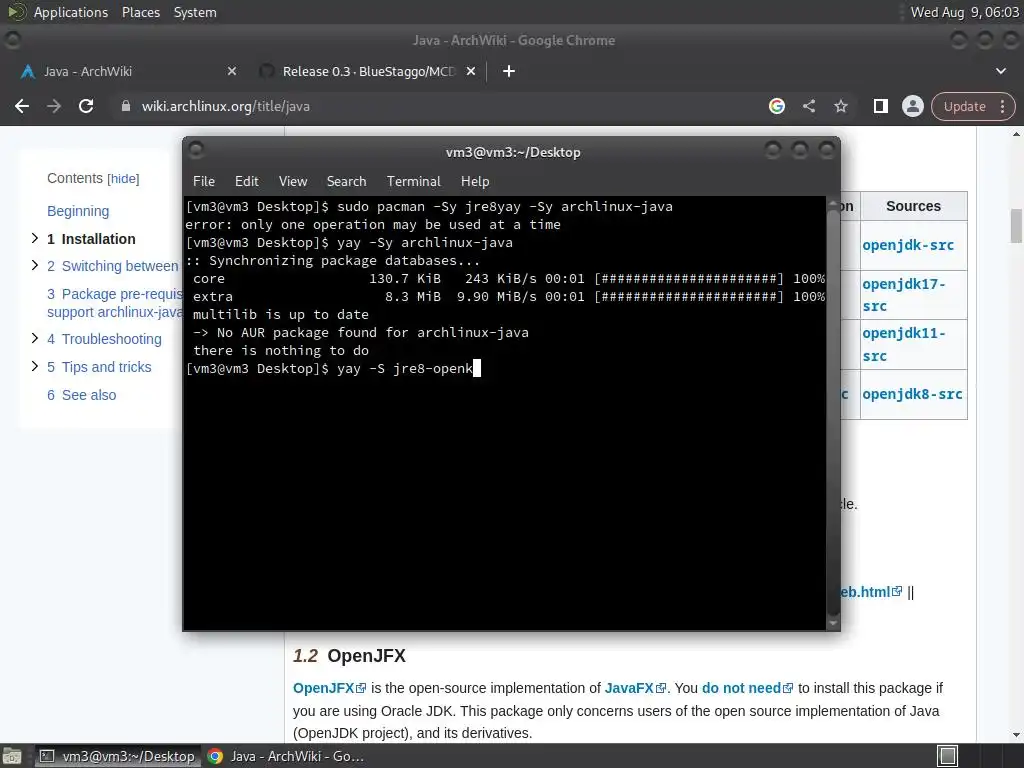
Task: Open terminal Help menu
Action: (x=475, y=182)
